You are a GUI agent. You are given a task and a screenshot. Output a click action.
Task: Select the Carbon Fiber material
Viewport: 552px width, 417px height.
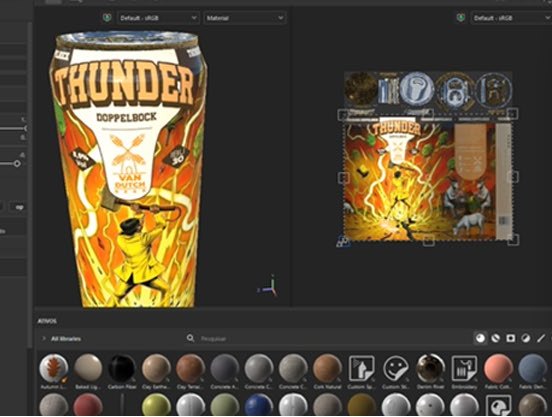[122, 368]
